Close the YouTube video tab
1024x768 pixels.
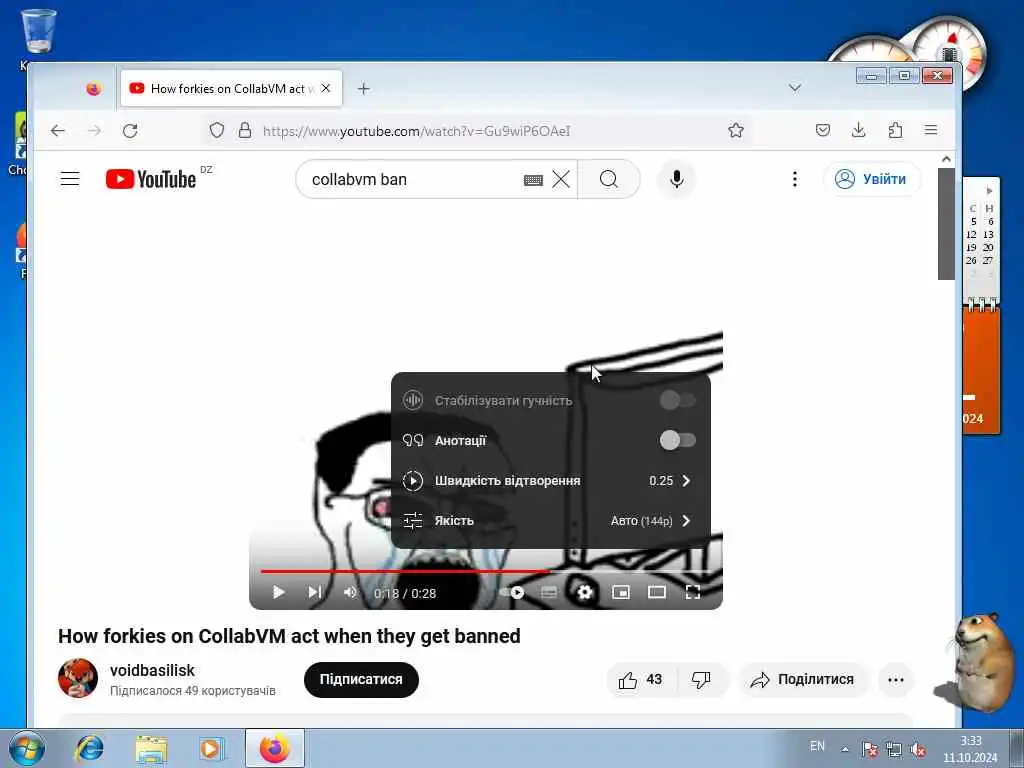pyautogui.click(x=326, y=88)
